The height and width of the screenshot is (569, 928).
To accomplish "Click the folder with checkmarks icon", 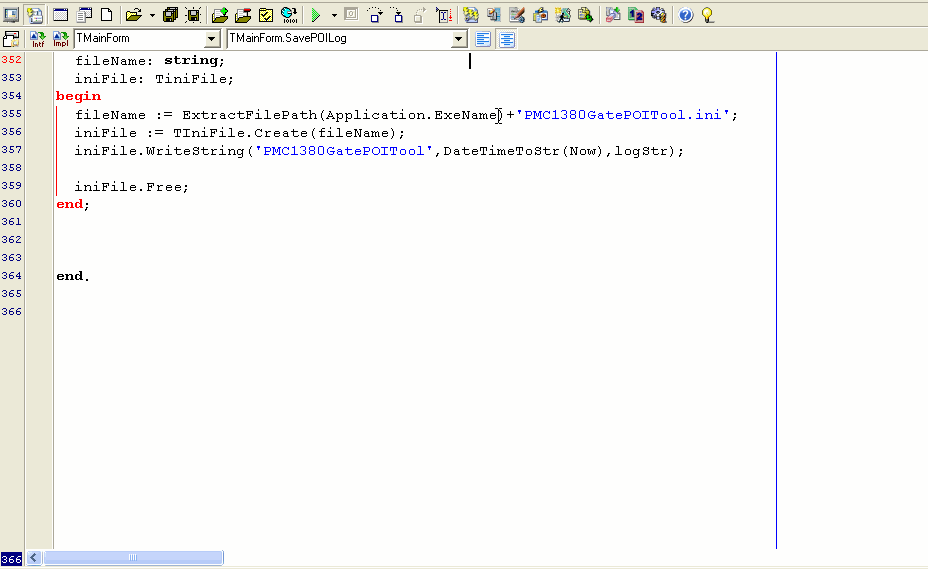I will pos(266,15).
